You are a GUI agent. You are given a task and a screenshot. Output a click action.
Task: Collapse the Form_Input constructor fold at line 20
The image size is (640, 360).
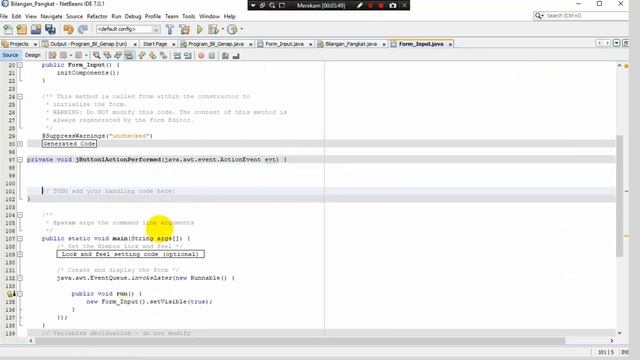click(20, 65)
